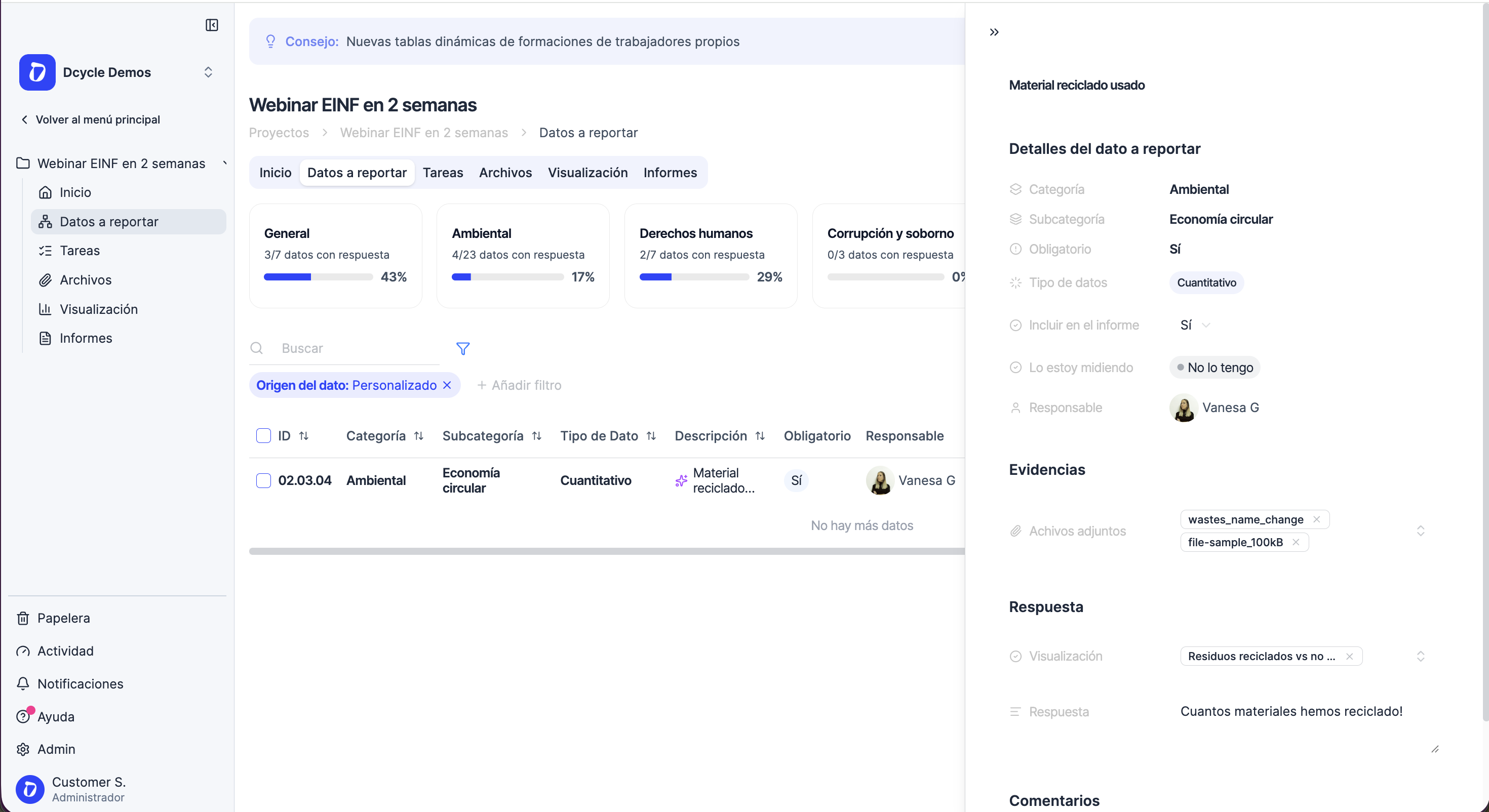
Task: Check the row checkbox for 02.03.04
Action: (x=263, y=480)
